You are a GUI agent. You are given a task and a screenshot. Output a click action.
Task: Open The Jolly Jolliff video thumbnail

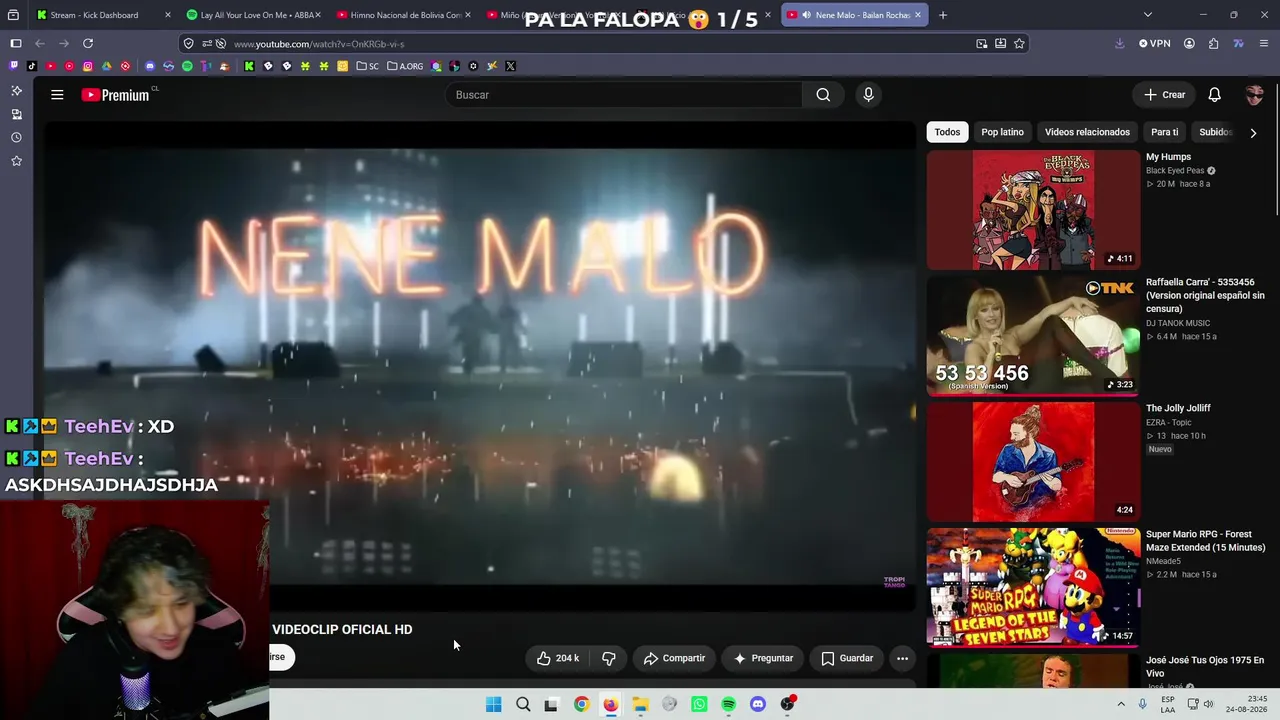click(1033, 462)
